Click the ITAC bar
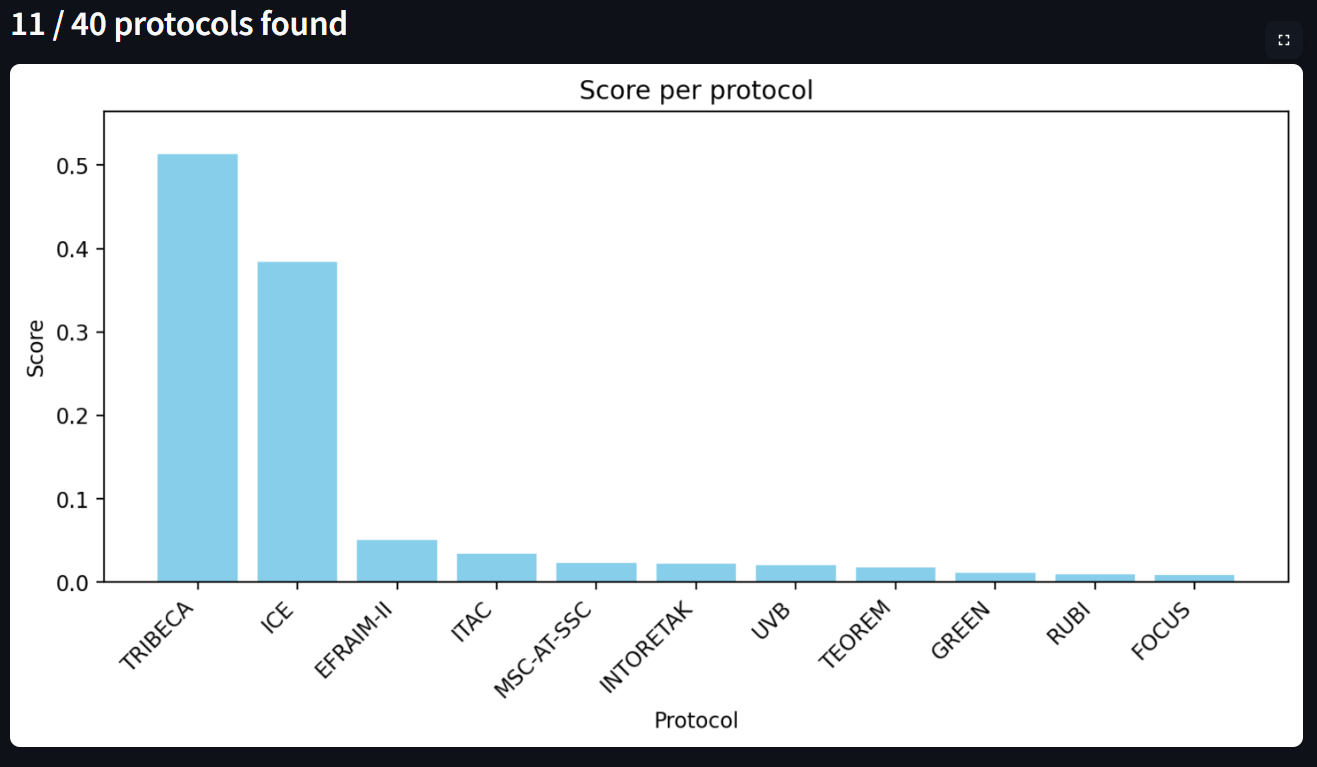 coord(496,565)
